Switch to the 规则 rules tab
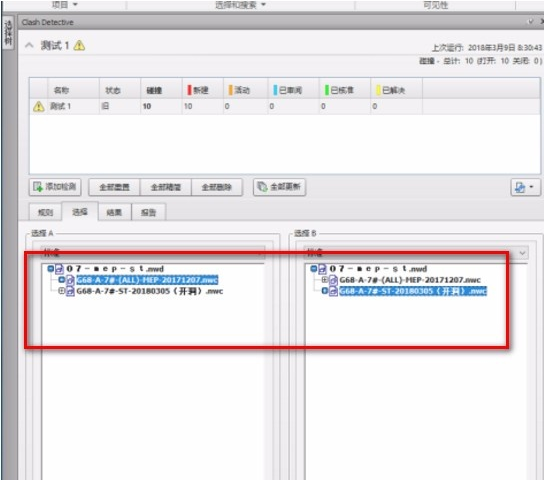Image resolution: width=548 pixels, height=480 pixels. pyautogui.click(x=45, y=212)
